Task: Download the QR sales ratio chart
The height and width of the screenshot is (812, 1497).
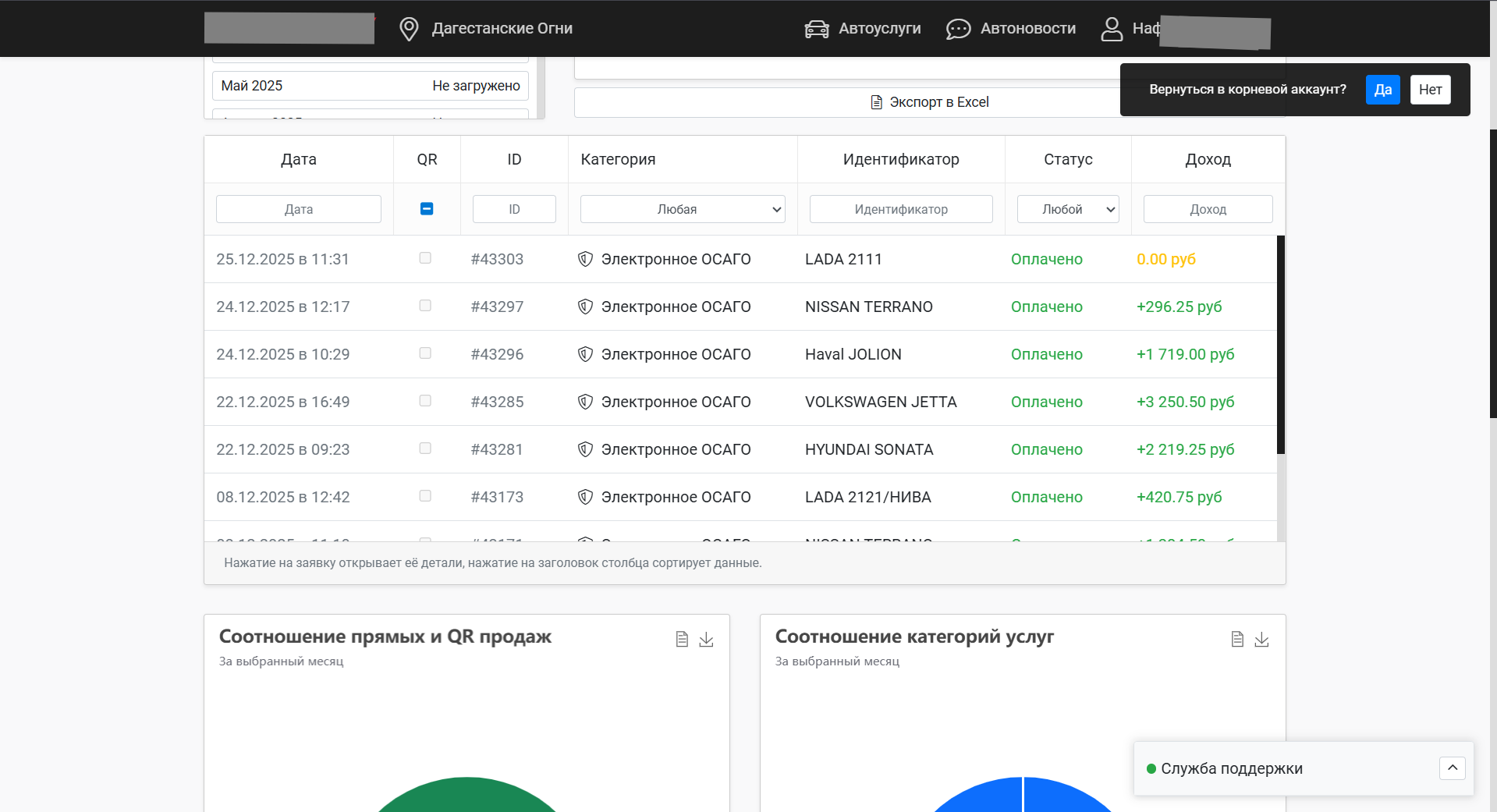Action: pos(706,640)
